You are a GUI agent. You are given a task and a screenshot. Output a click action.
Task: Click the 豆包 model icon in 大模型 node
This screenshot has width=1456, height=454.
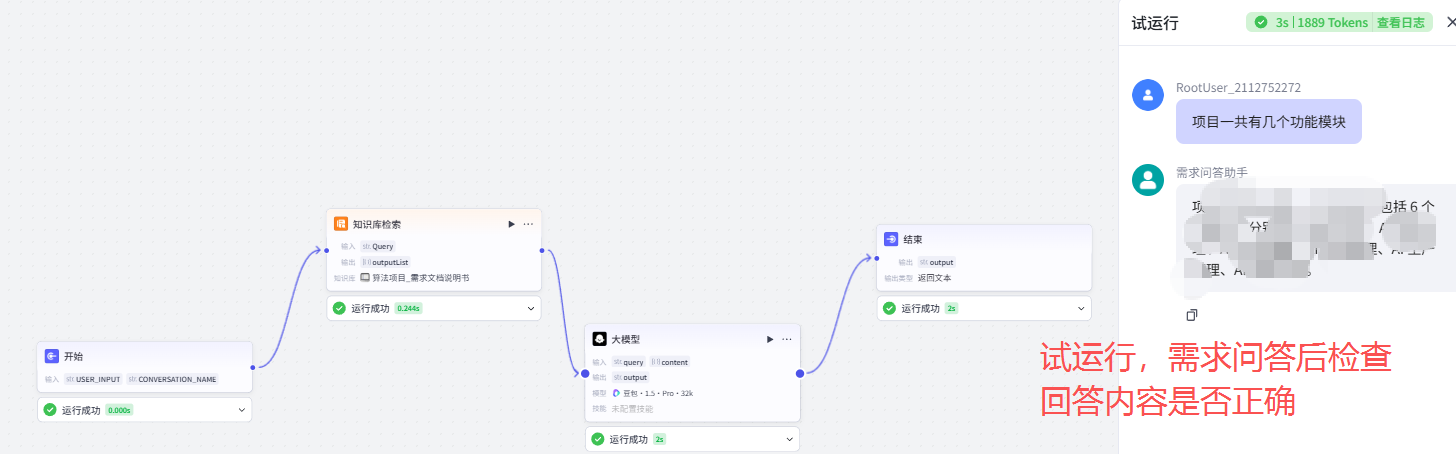pyautogui.click(x=616, y=393)
